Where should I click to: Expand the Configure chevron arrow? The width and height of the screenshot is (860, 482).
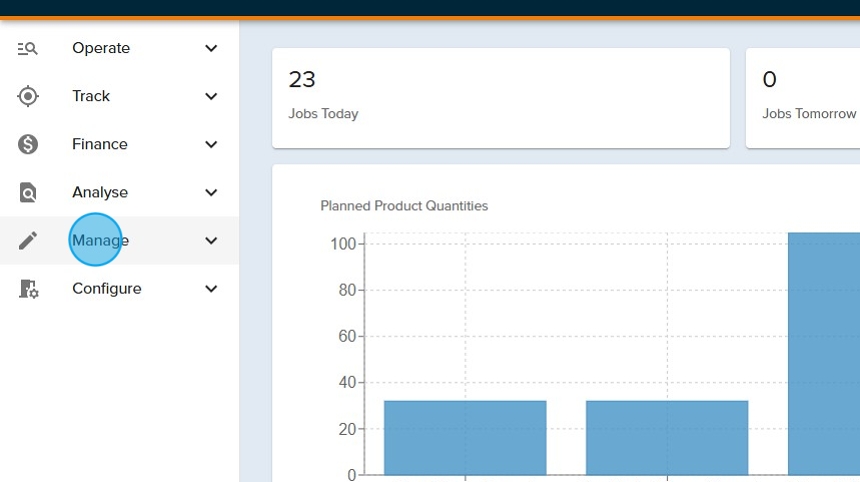[x=211, y=289]
